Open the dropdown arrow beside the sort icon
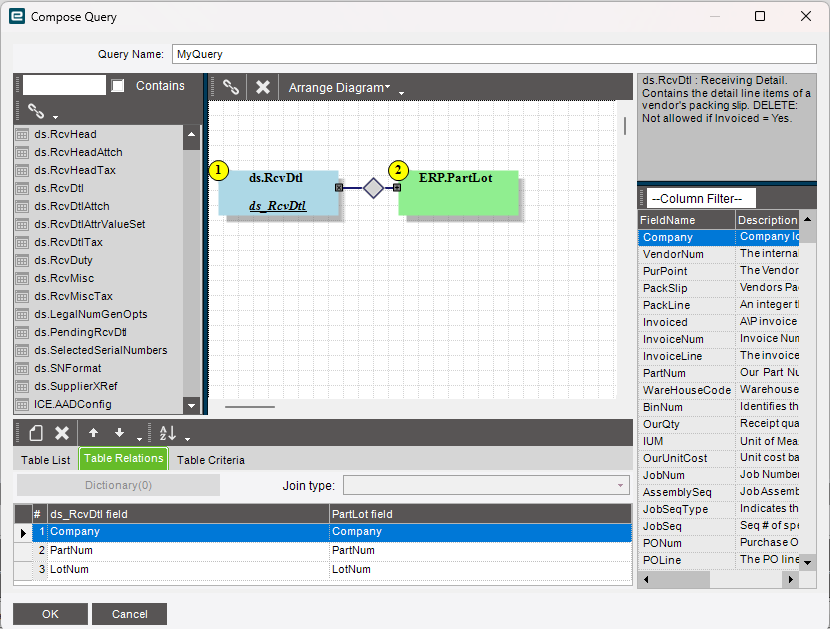Screen dimensions: 830x629 click(187, 439)
